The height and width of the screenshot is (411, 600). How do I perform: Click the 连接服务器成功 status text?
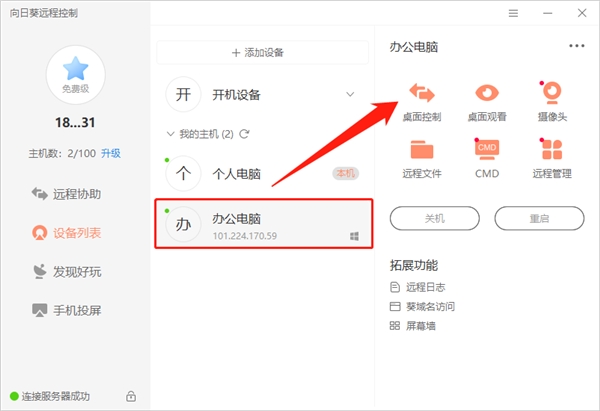(x=55, y=396)
